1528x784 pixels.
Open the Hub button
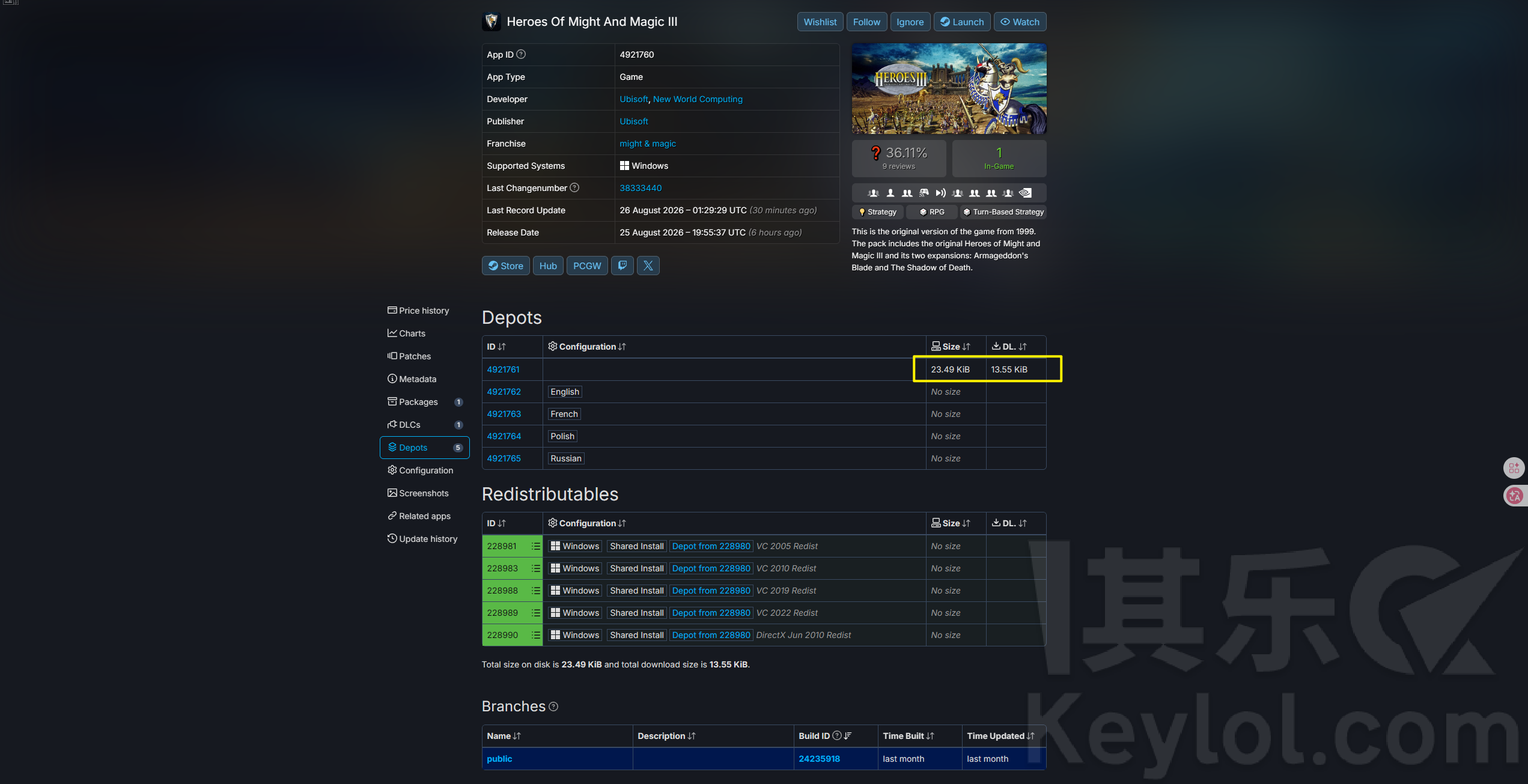pyautogui.click(x=548, y=266)
